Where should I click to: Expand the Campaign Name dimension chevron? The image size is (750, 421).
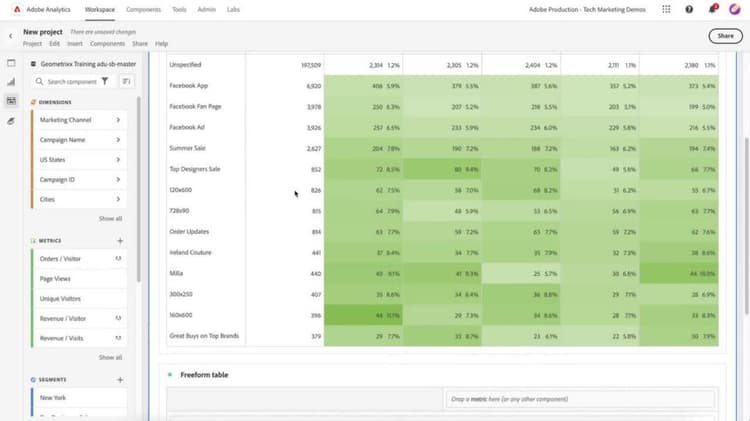click(118, 140)
